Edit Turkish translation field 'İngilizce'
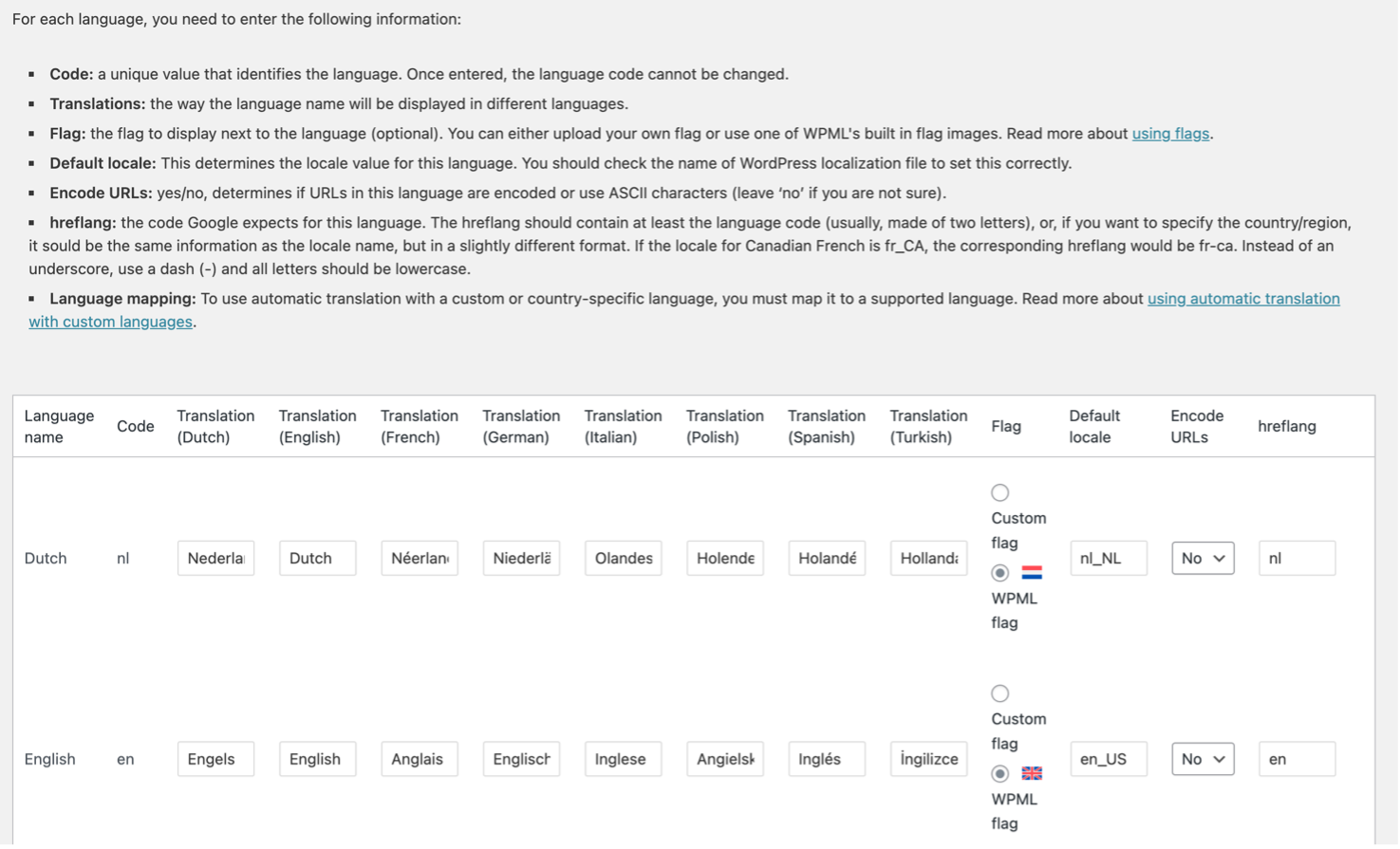 click(928, 760)
